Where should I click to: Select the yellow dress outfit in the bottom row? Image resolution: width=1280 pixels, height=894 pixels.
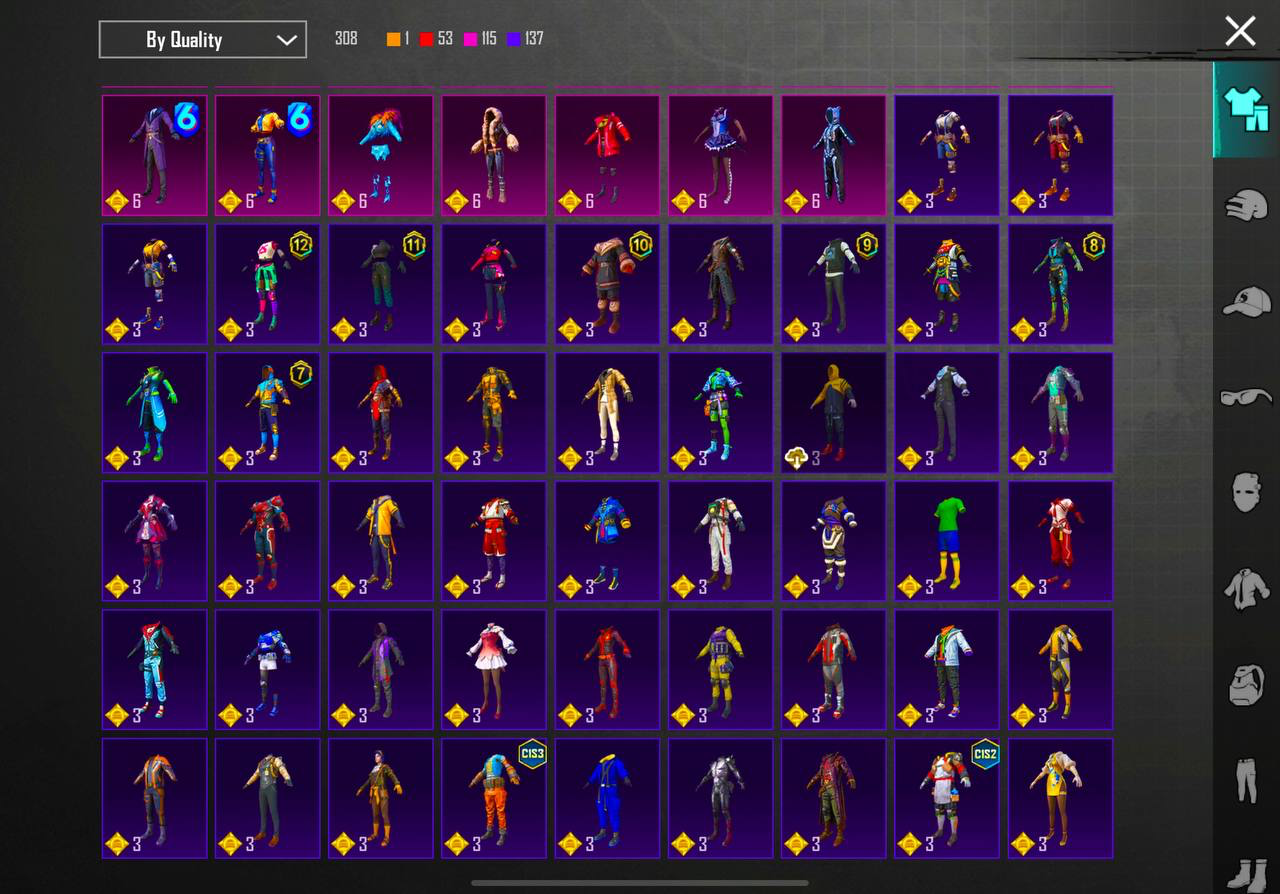[x=1060, y=798]
